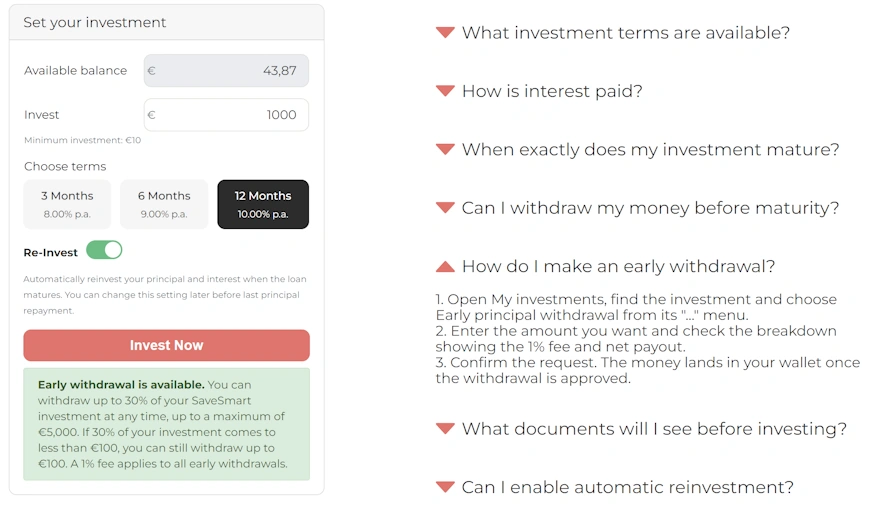Click the Early withdrawal info notice box
875x505 pixels.
[x=166, y=424]
